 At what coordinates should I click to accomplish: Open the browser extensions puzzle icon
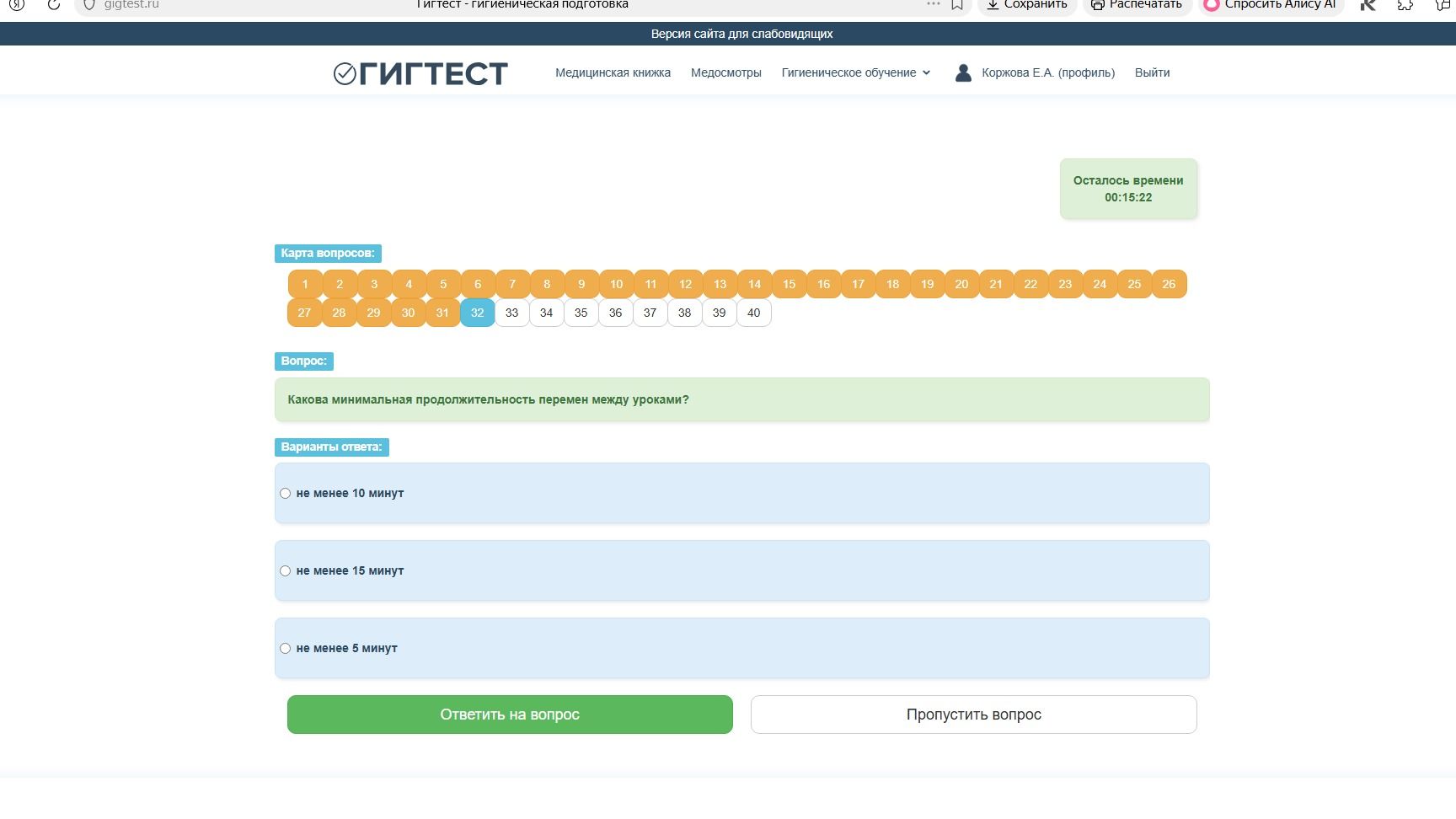[x=1405, y=4]
